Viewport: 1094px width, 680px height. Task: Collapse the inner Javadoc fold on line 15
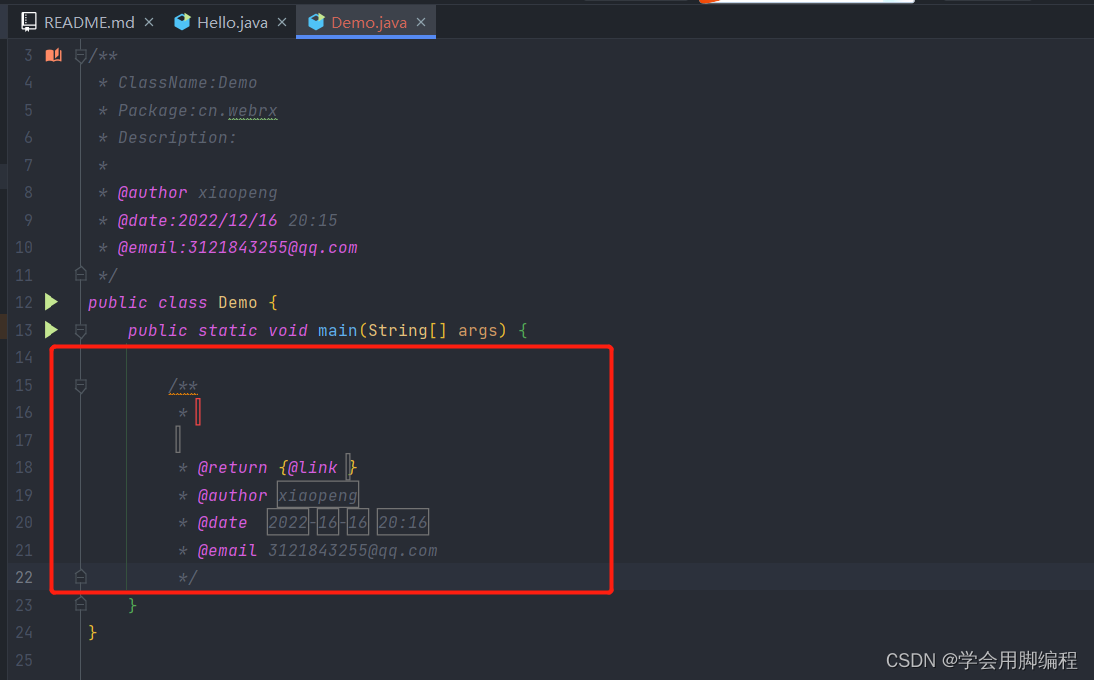click(80, 386)
